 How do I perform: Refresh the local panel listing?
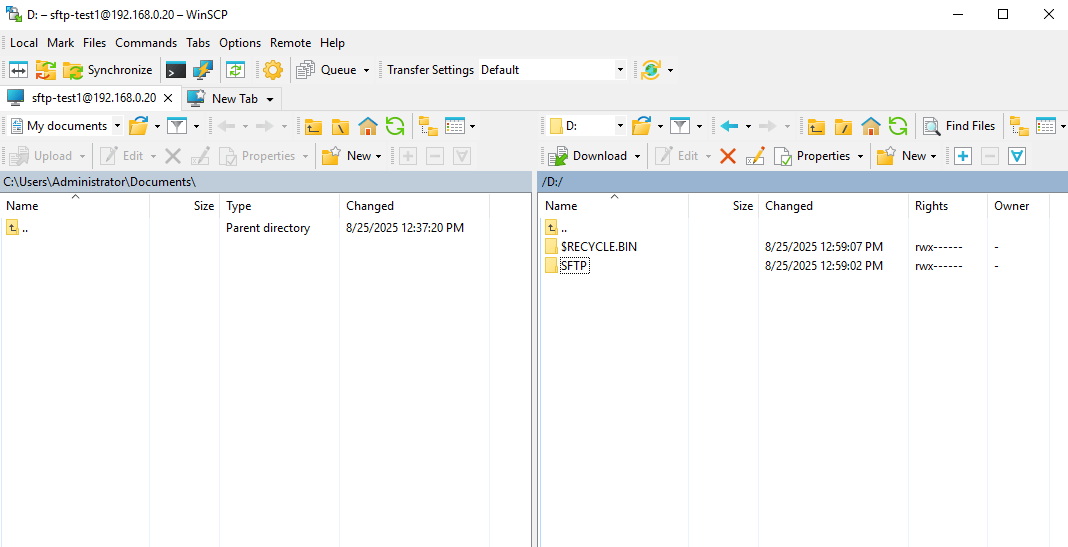point(395,126)
